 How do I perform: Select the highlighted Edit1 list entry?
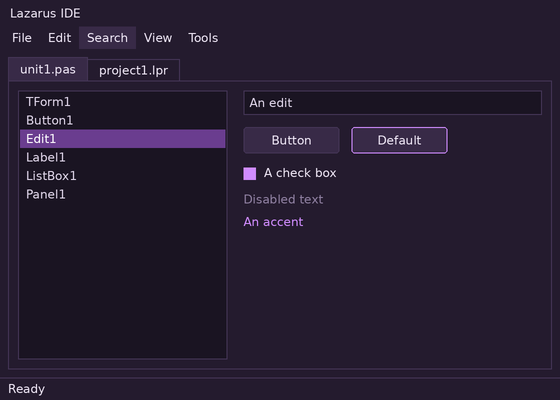[x=122, y=139]
